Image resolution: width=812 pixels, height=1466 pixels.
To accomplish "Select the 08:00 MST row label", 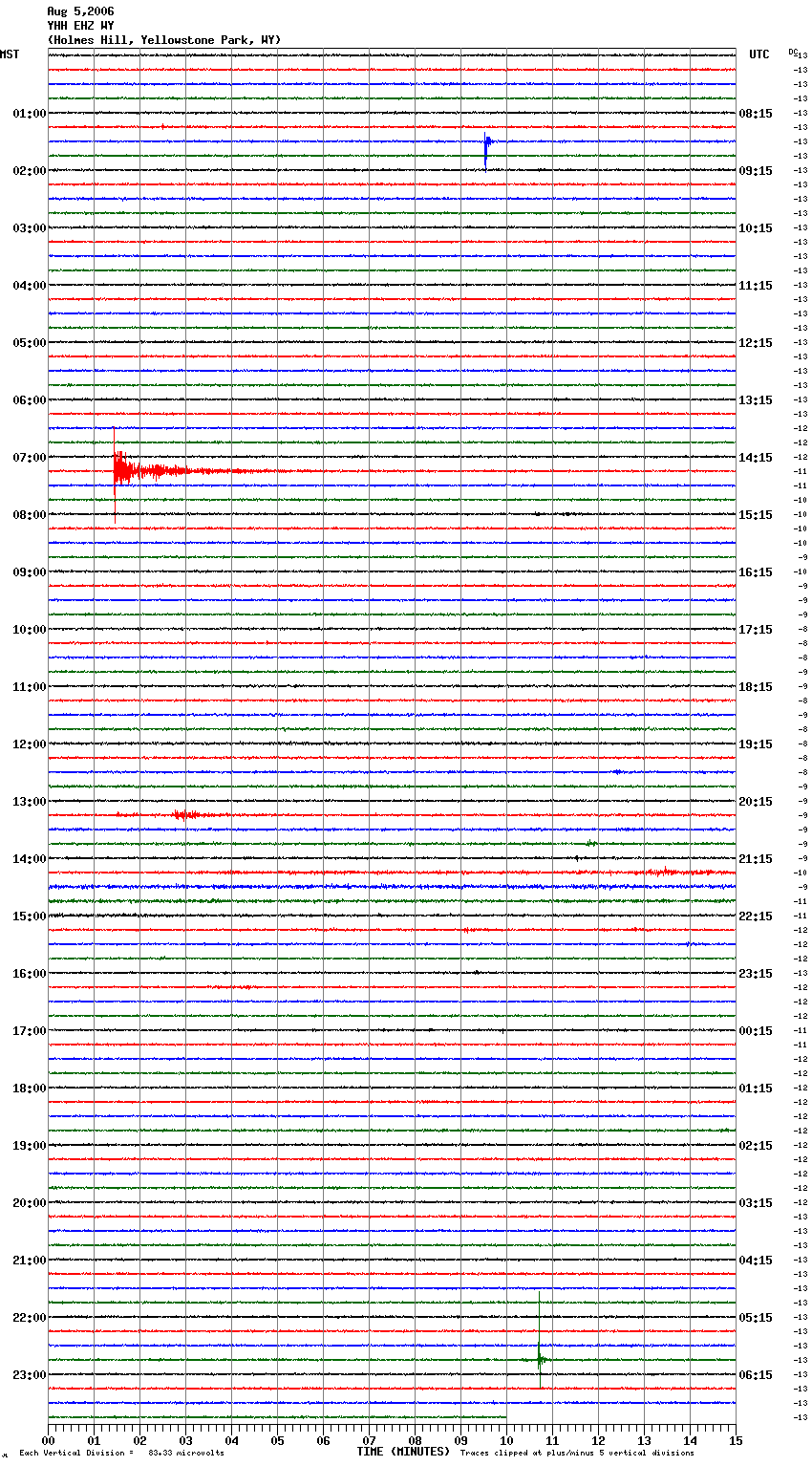I will pos(30,515).
